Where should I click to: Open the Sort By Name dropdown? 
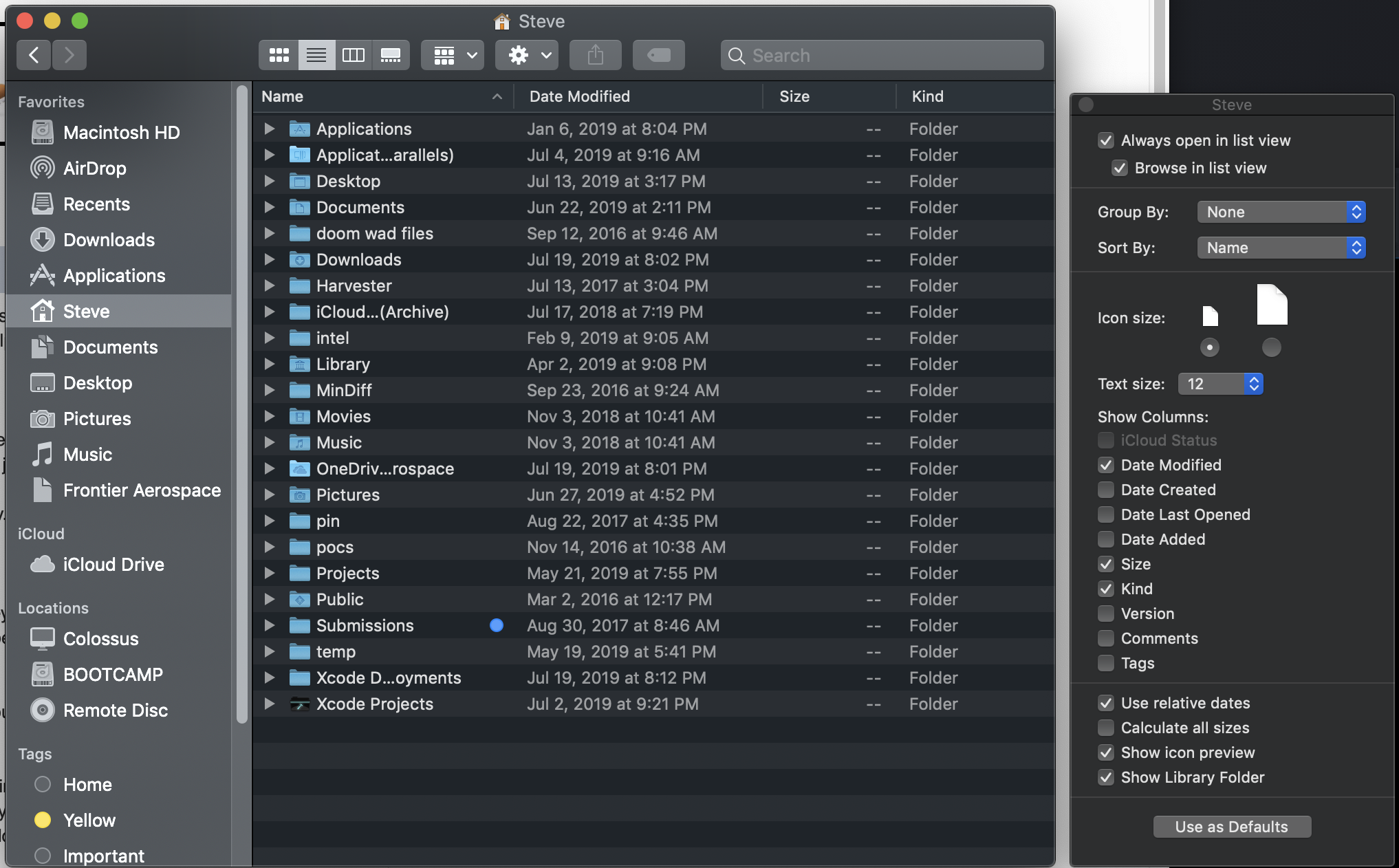(x=1281, y=248)
